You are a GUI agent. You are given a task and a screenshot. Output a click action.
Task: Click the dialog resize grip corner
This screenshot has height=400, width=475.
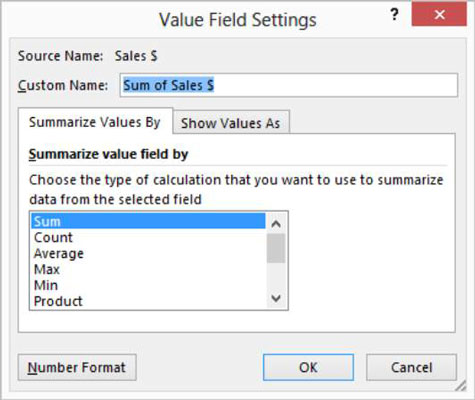[x=461, y=386]
